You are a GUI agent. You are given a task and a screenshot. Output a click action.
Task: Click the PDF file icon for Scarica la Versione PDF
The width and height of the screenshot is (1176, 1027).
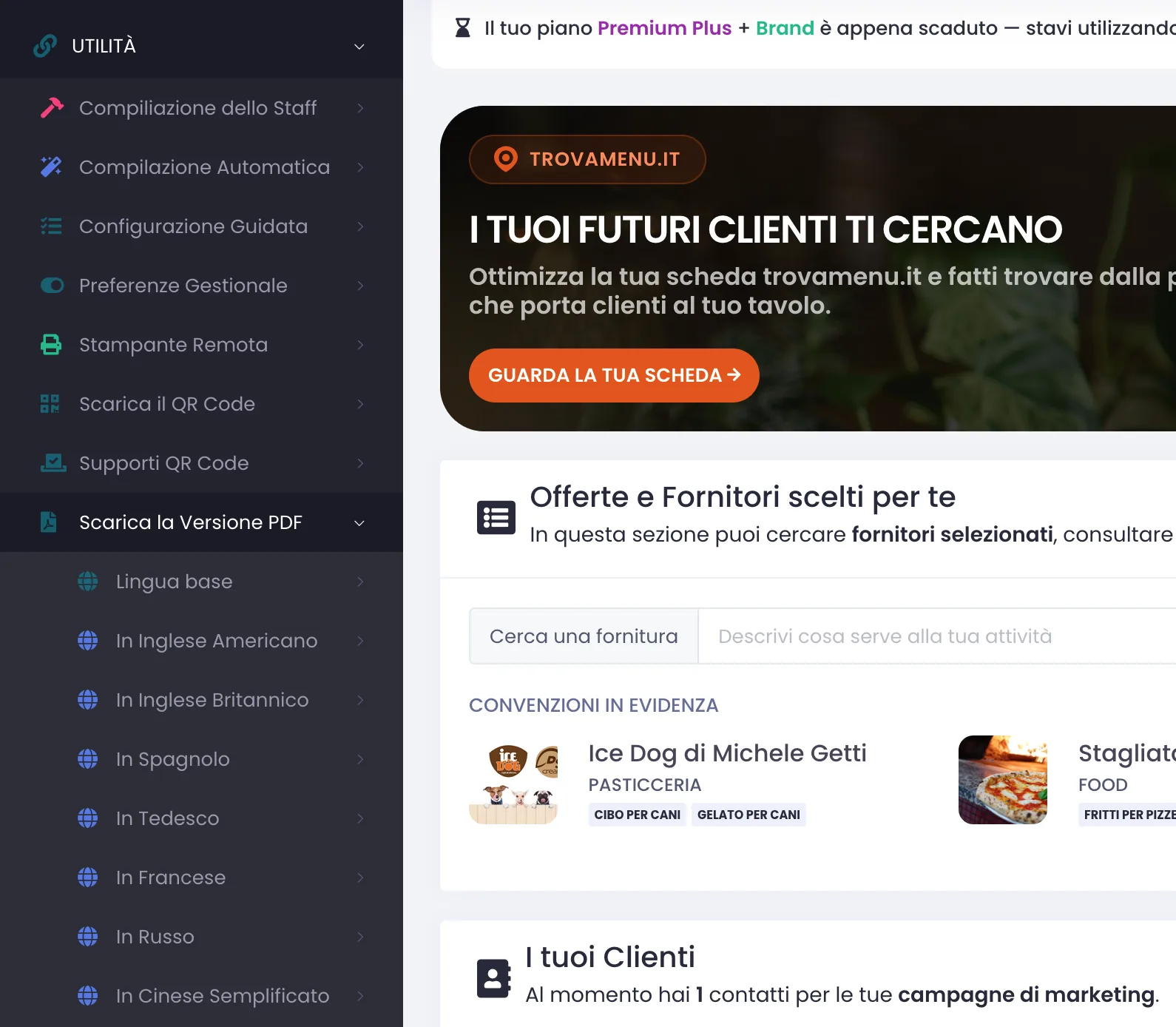pos(48,522)
